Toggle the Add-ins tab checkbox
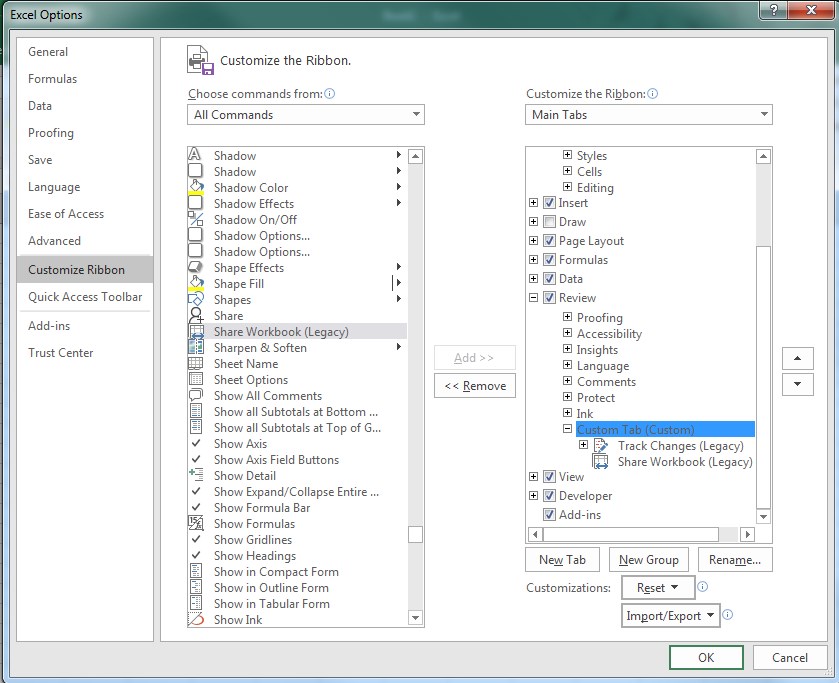This screenshot has height=683, width=839. click(549, 514)
